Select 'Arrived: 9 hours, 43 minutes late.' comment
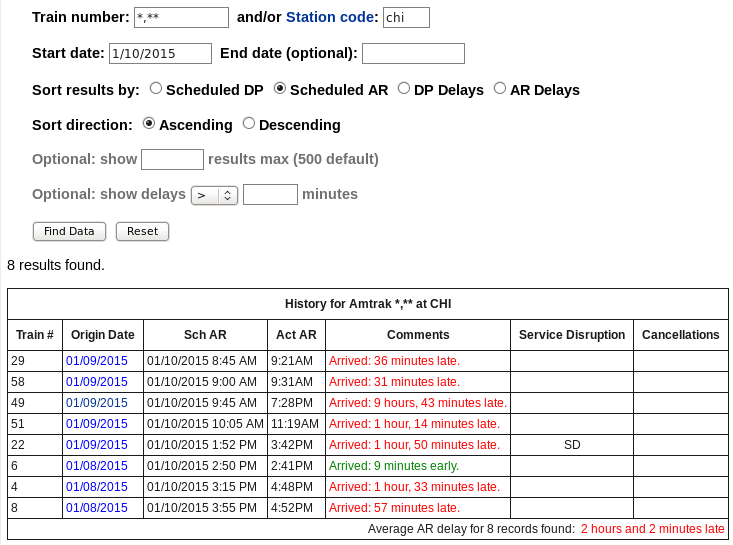 418,403
